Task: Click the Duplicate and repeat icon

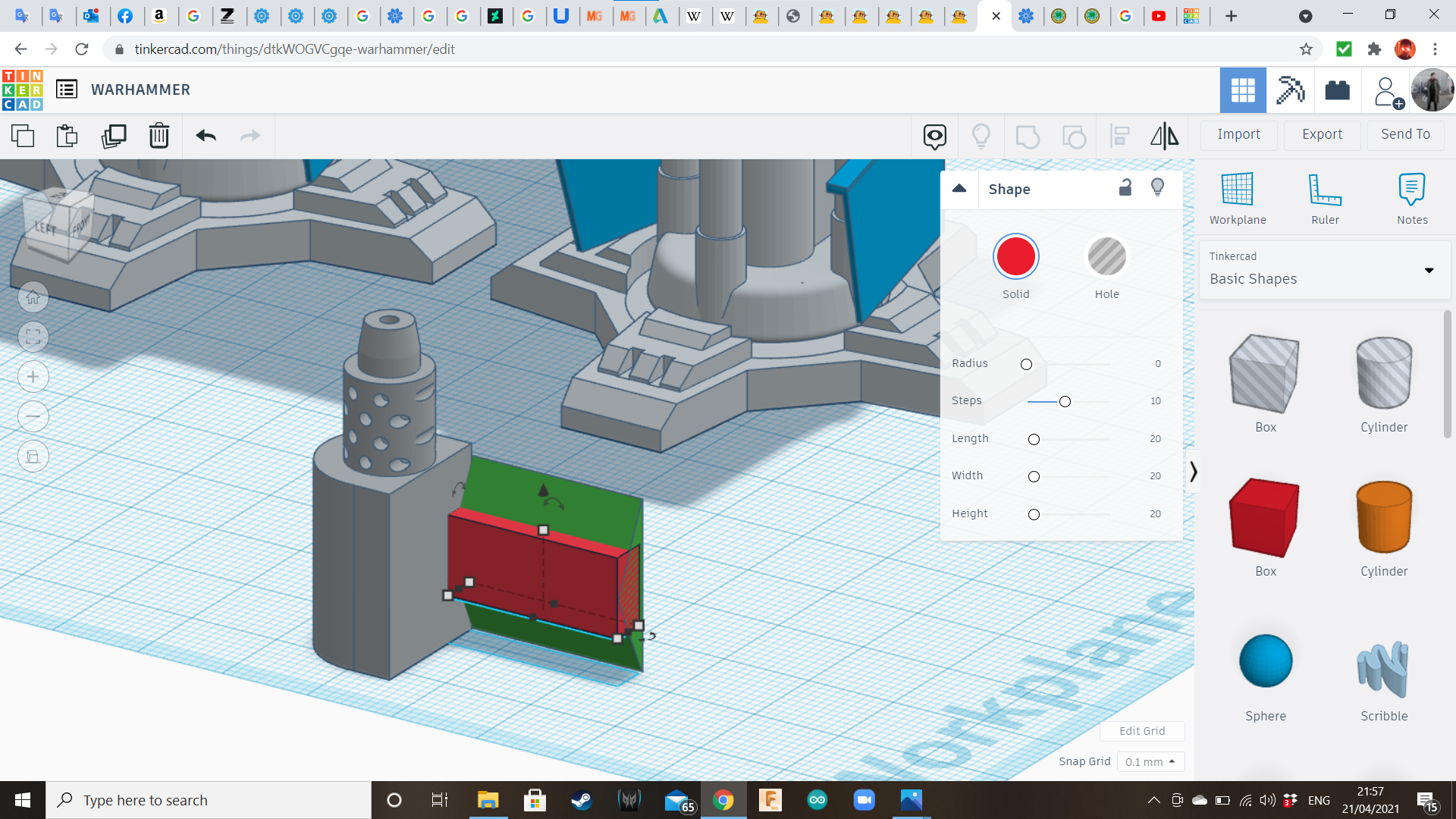Action: point(114,136)
